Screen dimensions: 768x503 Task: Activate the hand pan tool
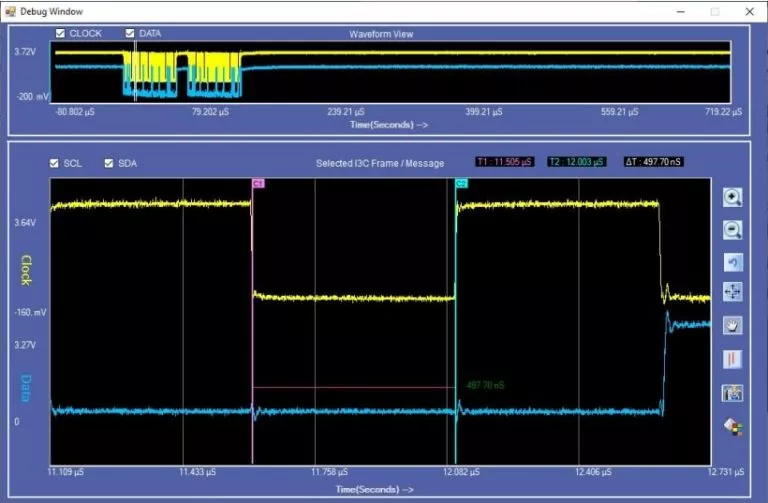pyautogui.click(x=733, y=325)
